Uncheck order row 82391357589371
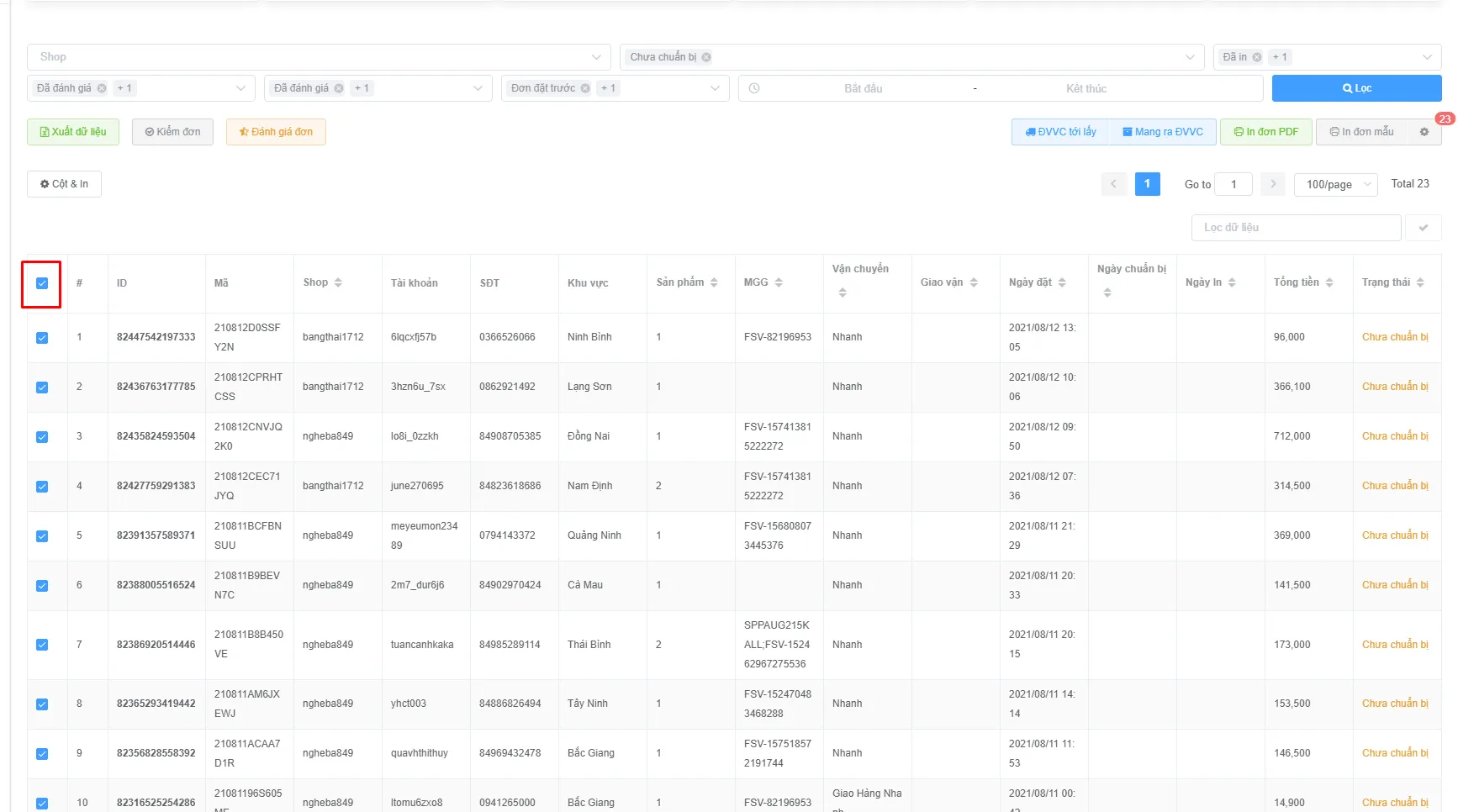 point(42,536)
